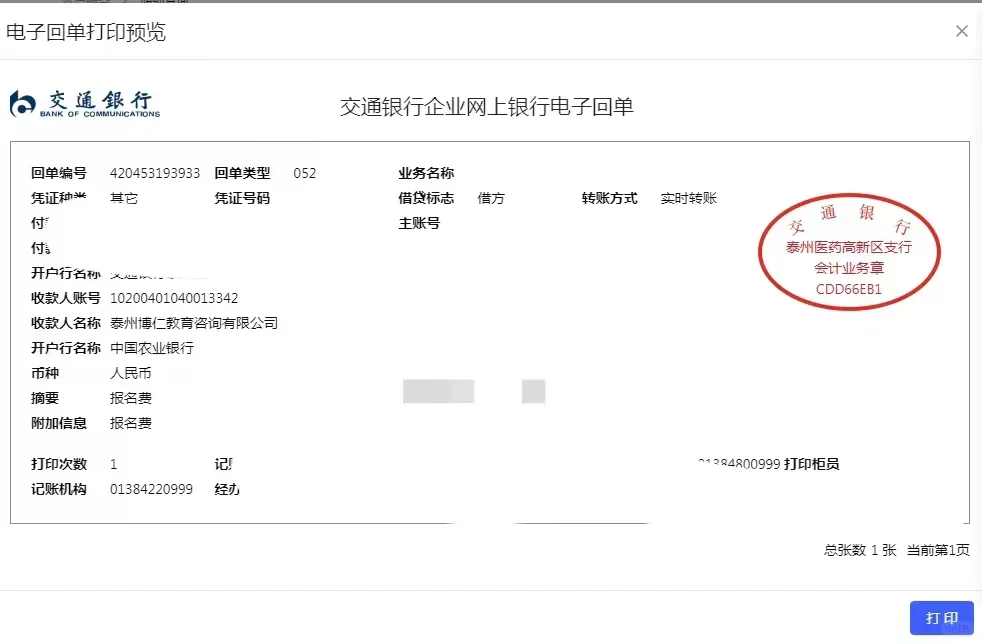Select currency value 人民币
The height and width of the screenshot is (644, 982).
pos(130,373)
